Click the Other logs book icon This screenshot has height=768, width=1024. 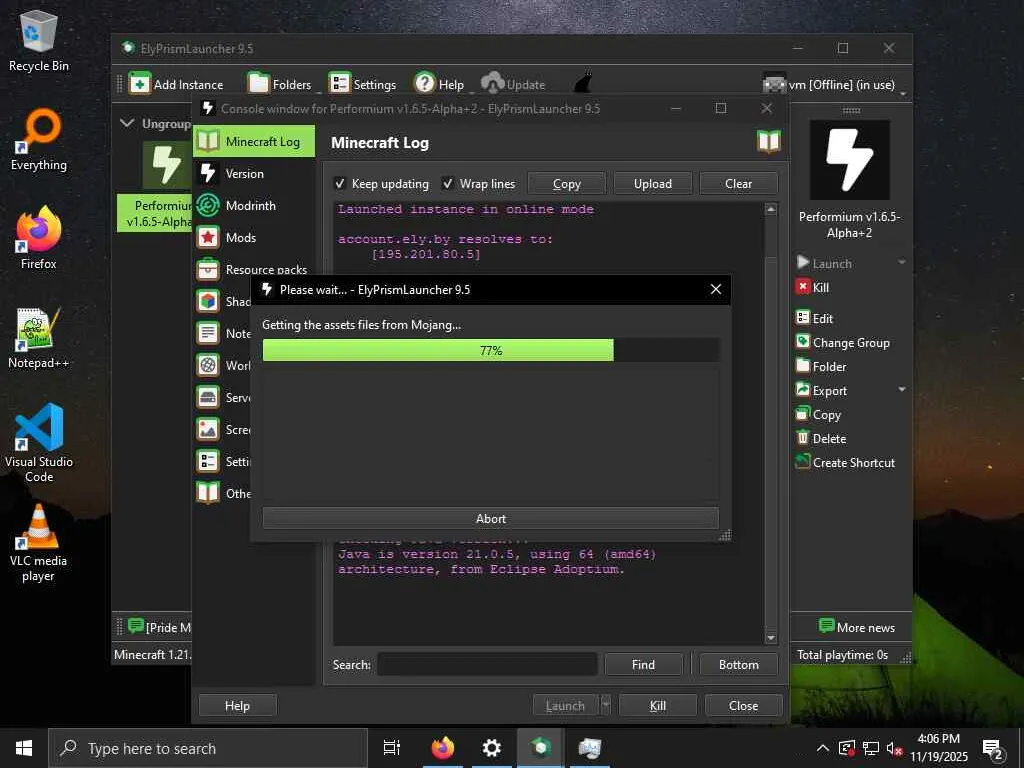[x=208, y=493]
